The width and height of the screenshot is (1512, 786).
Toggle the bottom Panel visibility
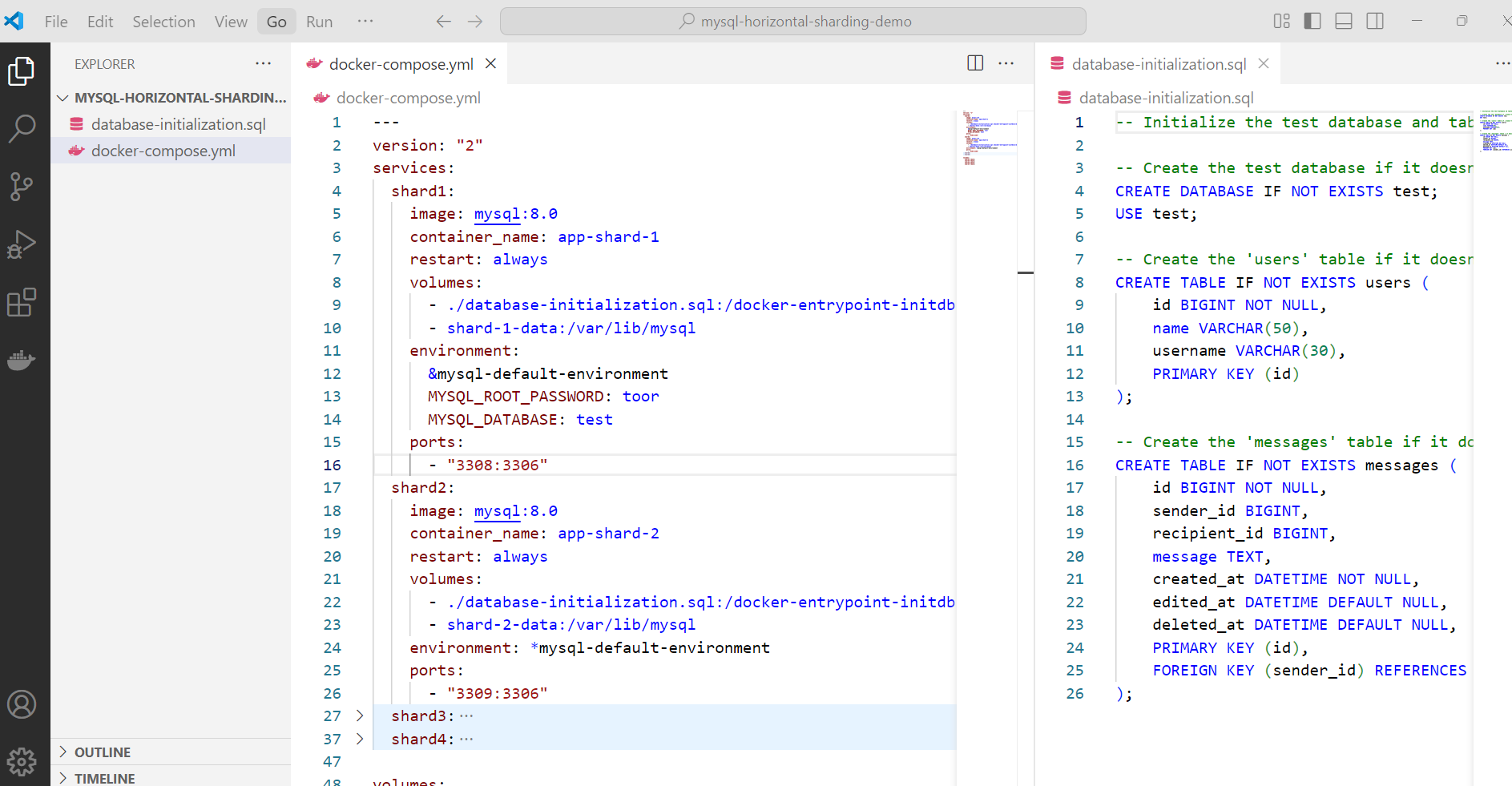pyautogui.click(x=1344, y=22)
